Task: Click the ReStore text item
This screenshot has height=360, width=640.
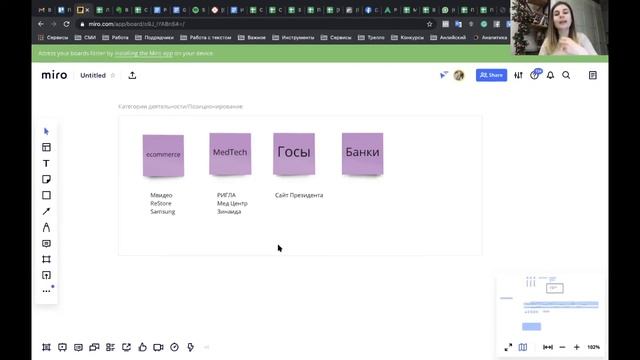Action: pyautogui.click(x=161, y=203)
